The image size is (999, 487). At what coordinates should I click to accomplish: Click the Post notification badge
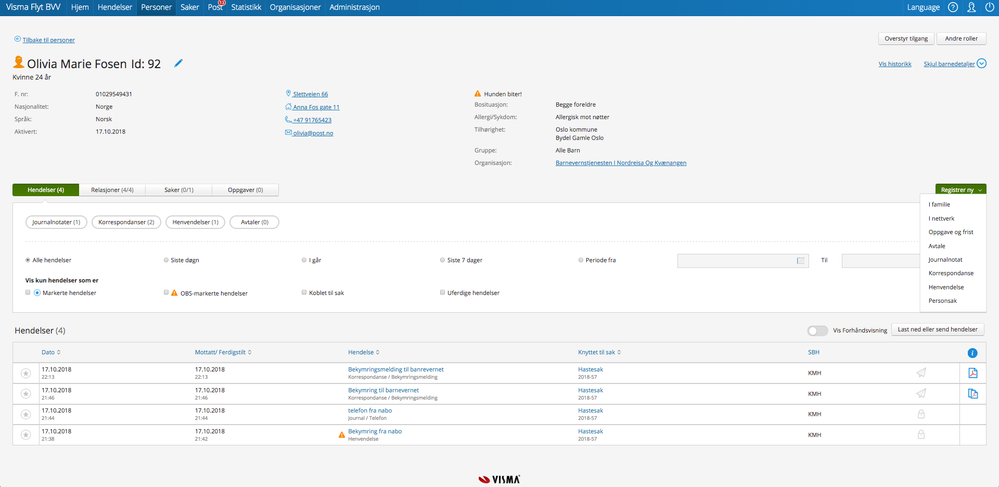[222, 3]
